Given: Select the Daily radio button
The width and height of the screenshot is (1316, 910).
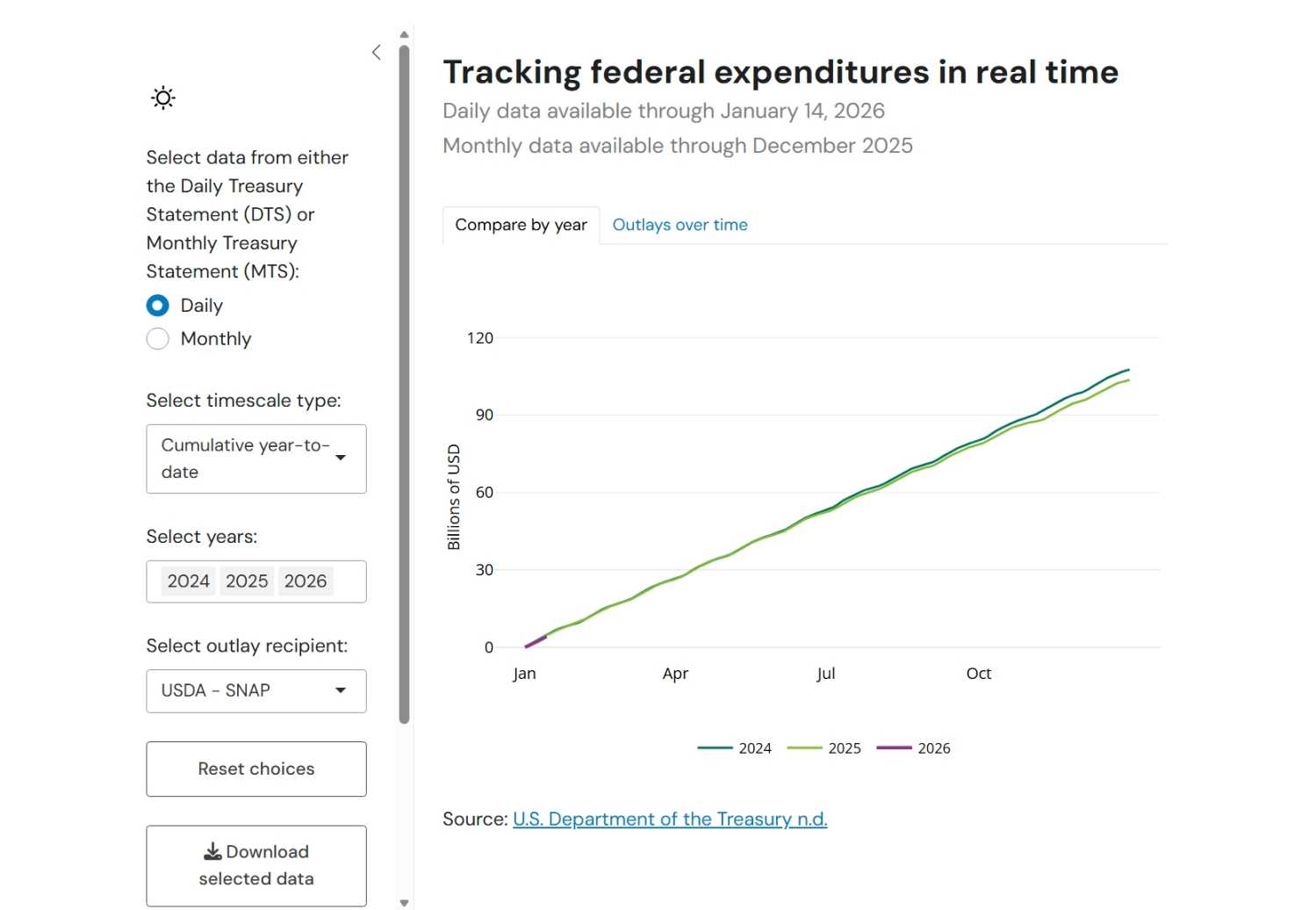Looking at the screenshot, I should coord(158,306).
